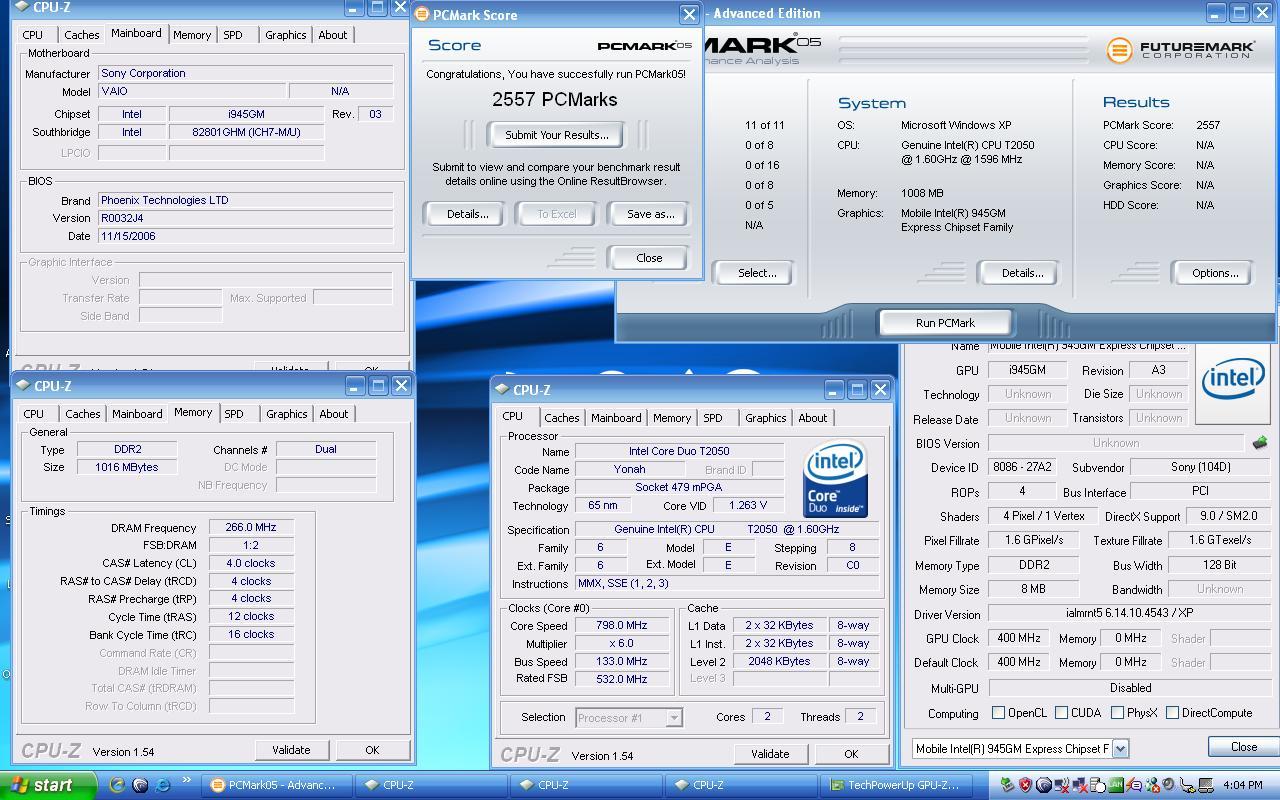
Task: Click the chat bubble tray icon
Action: 1133,785
